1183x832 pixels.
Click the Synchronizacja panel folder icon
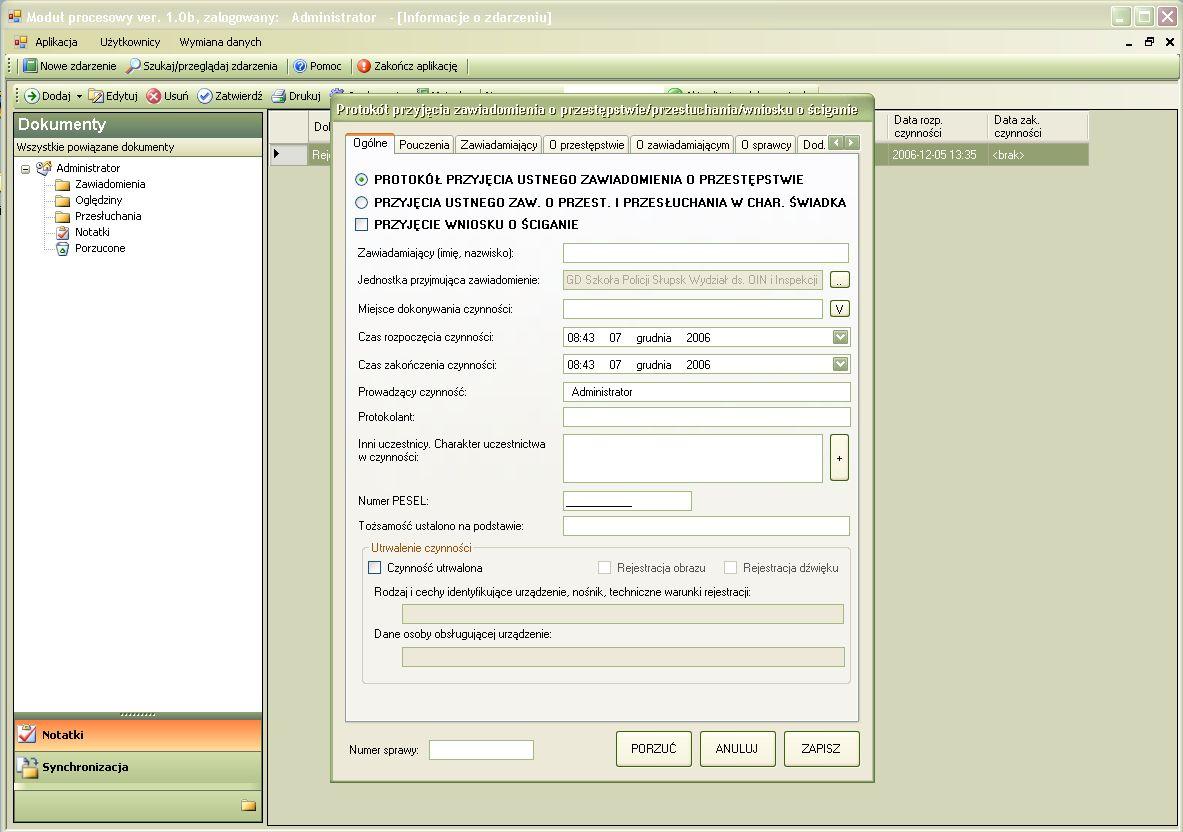click(28, 767)
